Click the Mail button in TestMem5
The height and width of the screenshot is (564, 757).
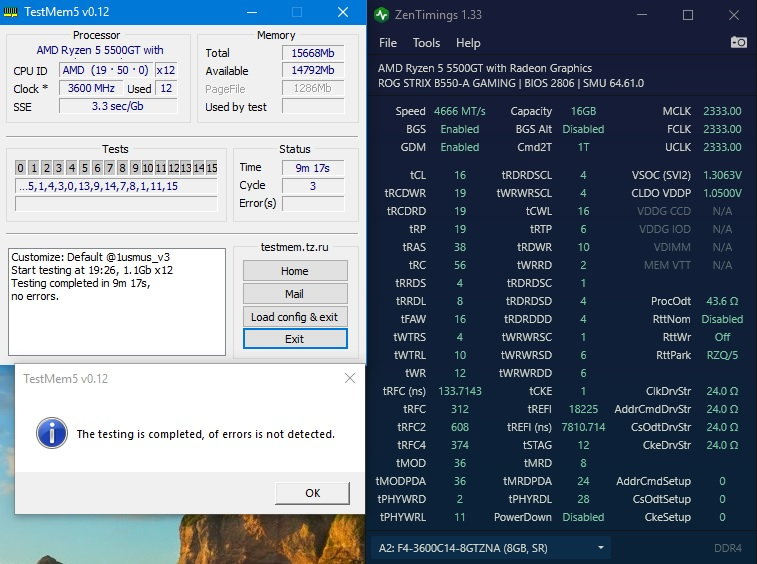tap(295, 294)
